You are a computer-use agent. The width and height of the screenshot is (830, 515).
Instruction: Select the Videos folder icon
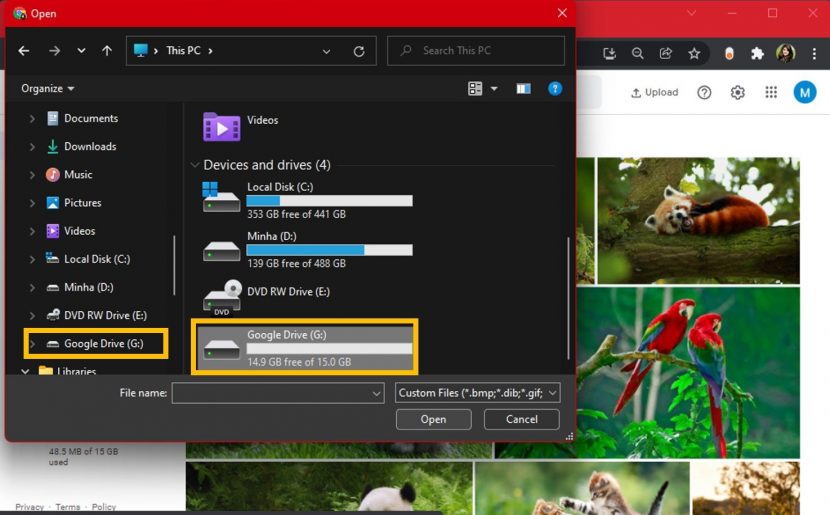pos(221,127)
